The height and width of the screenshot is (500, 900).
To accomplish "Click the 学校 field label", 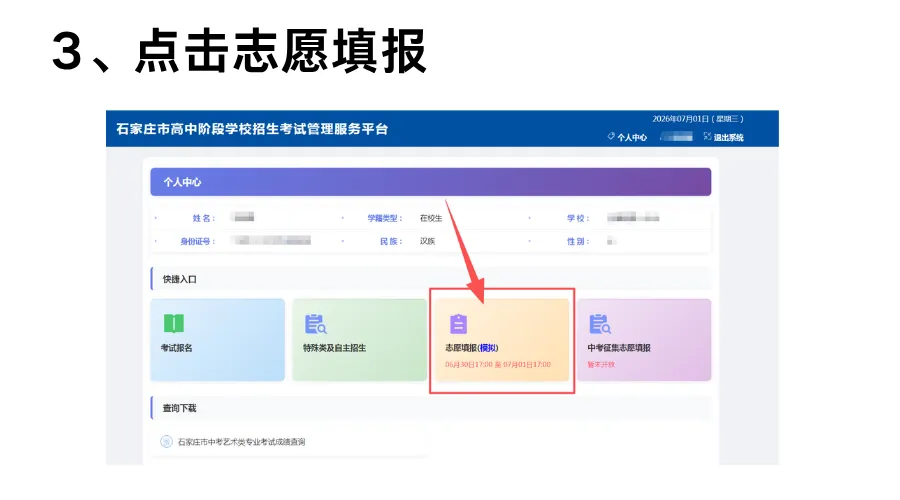I will [578, 218].
